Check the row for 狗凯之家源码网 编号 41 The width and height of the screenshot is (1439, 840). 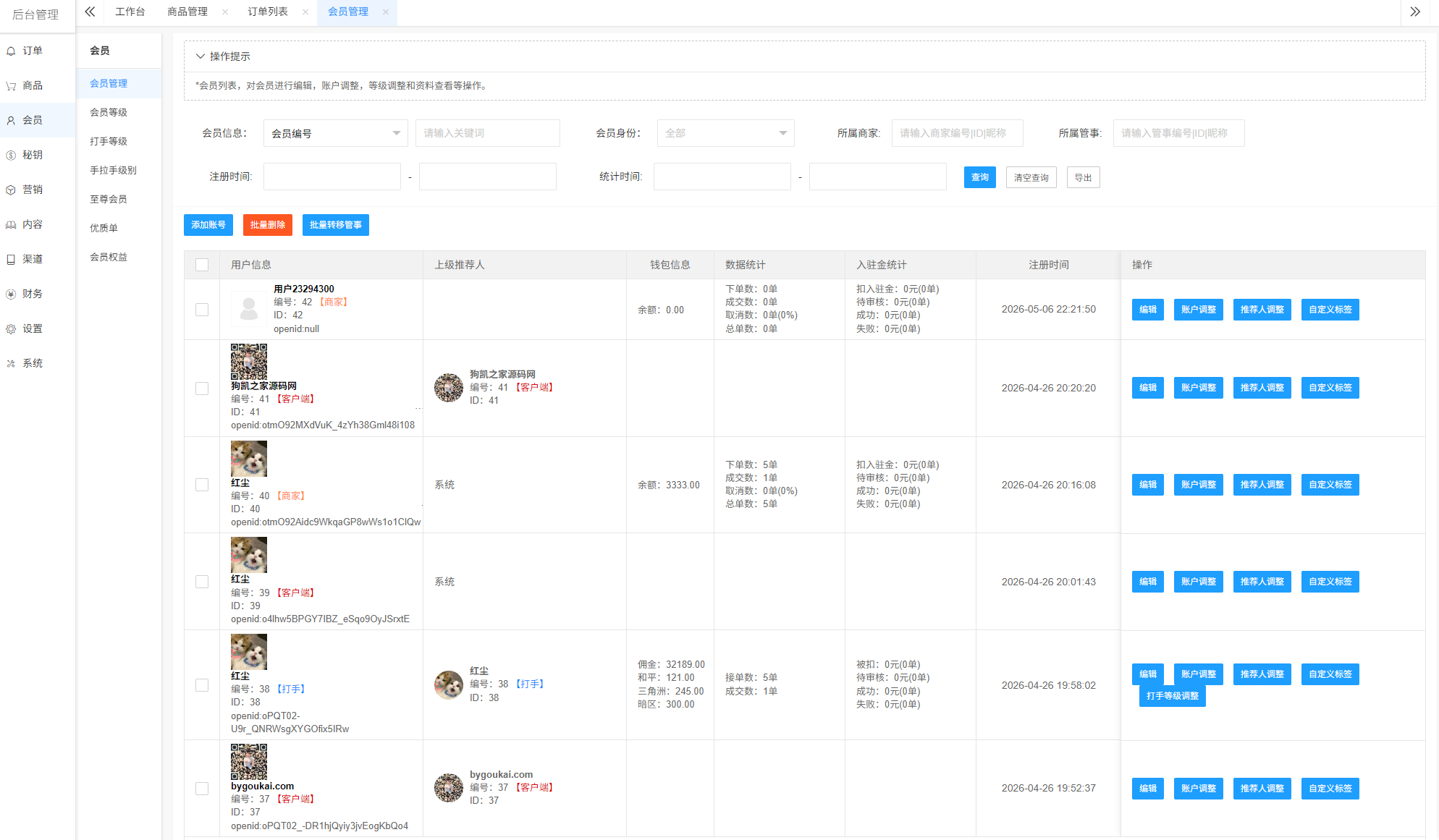[202, 389]
